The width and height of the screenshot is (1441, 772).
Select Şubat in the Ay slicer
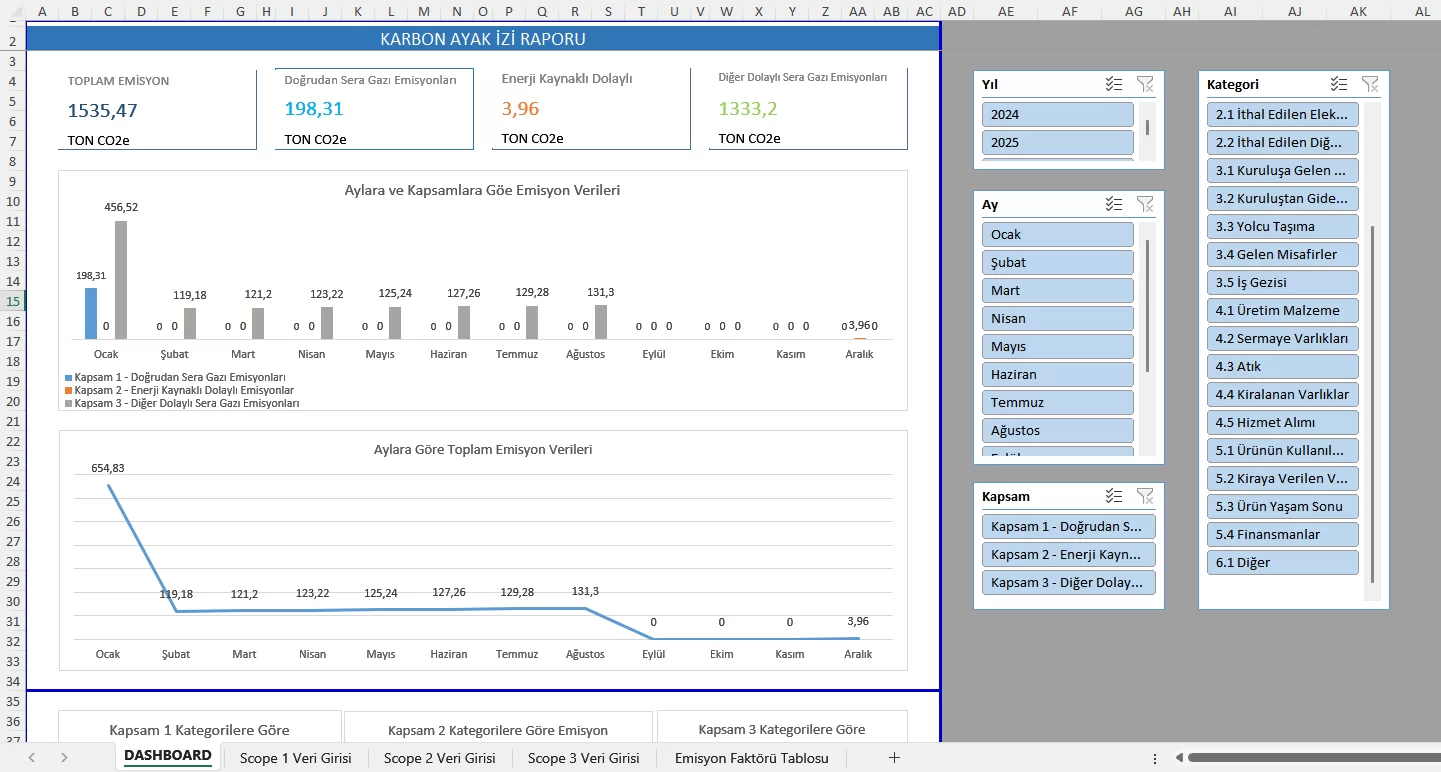(x=1057, y=263)
